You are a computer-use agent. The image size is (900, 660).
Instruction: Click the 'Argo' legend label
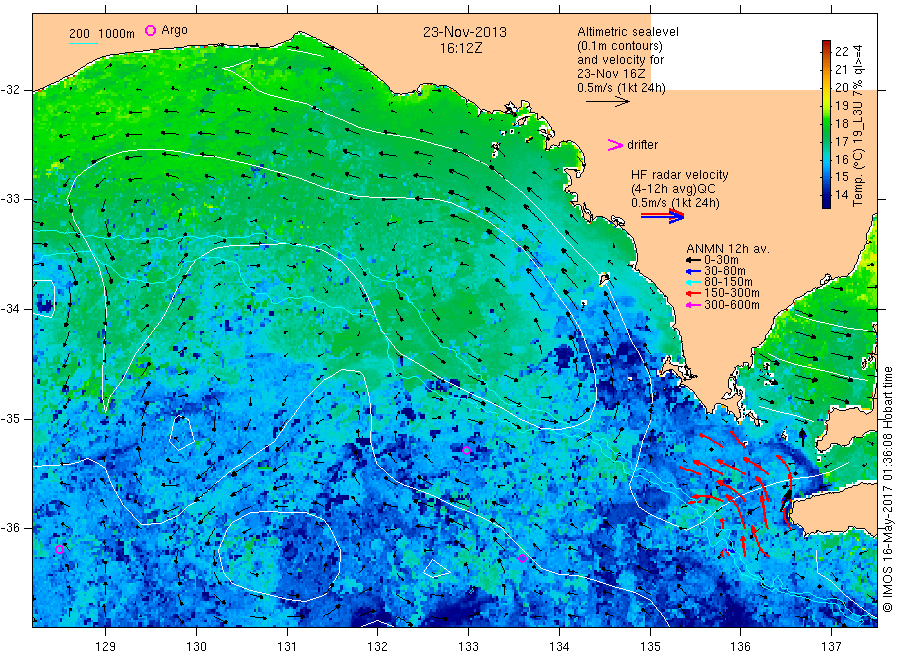point(174,30)
